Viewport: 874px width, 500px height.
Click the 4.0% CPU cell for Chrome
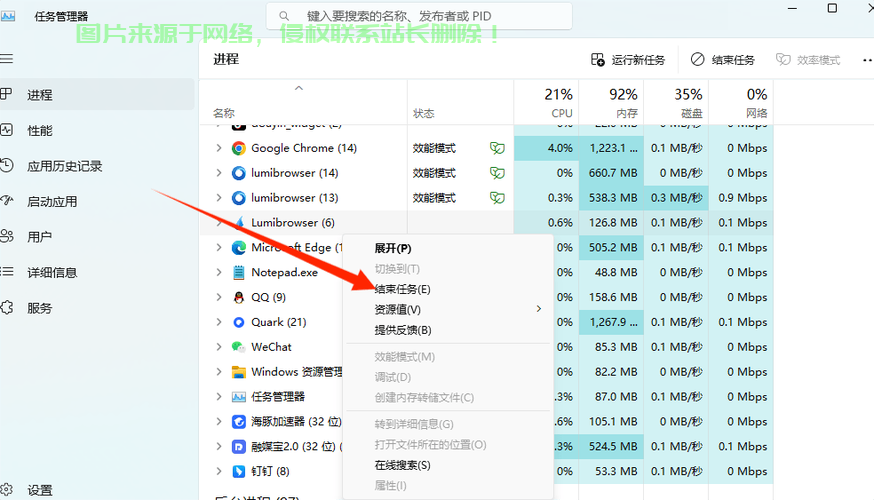(546, 148)
